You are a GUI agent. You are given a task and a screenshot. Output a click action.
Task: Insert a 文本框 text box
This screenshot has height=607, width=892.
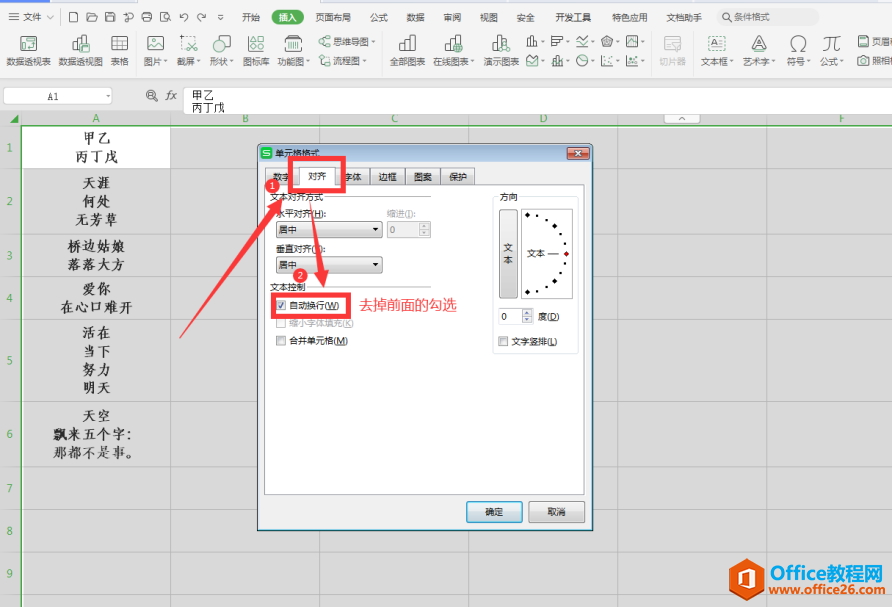pyautogui.click(x=717, y=50)
